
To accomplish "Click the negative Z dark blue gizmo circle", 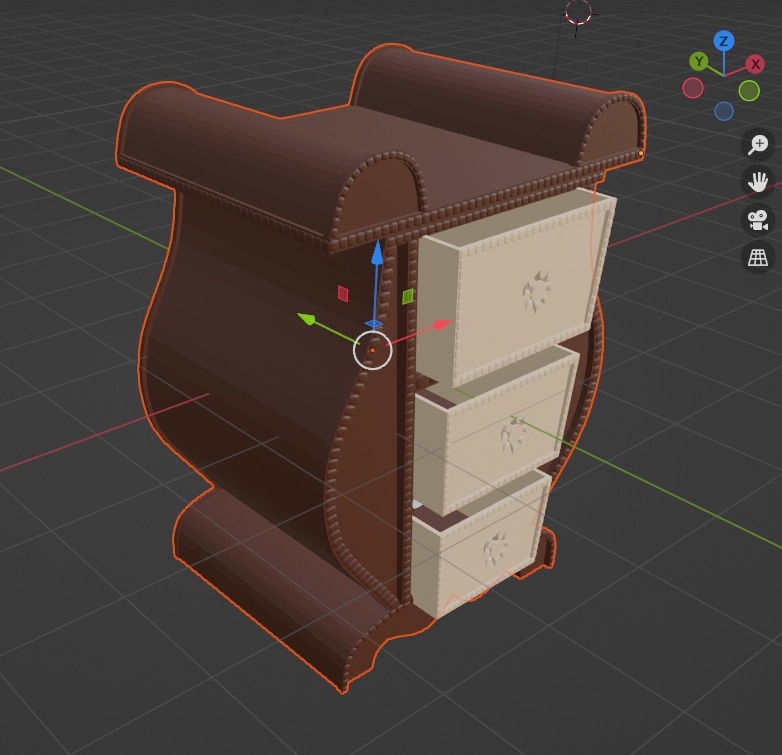I will click(724, 111).
